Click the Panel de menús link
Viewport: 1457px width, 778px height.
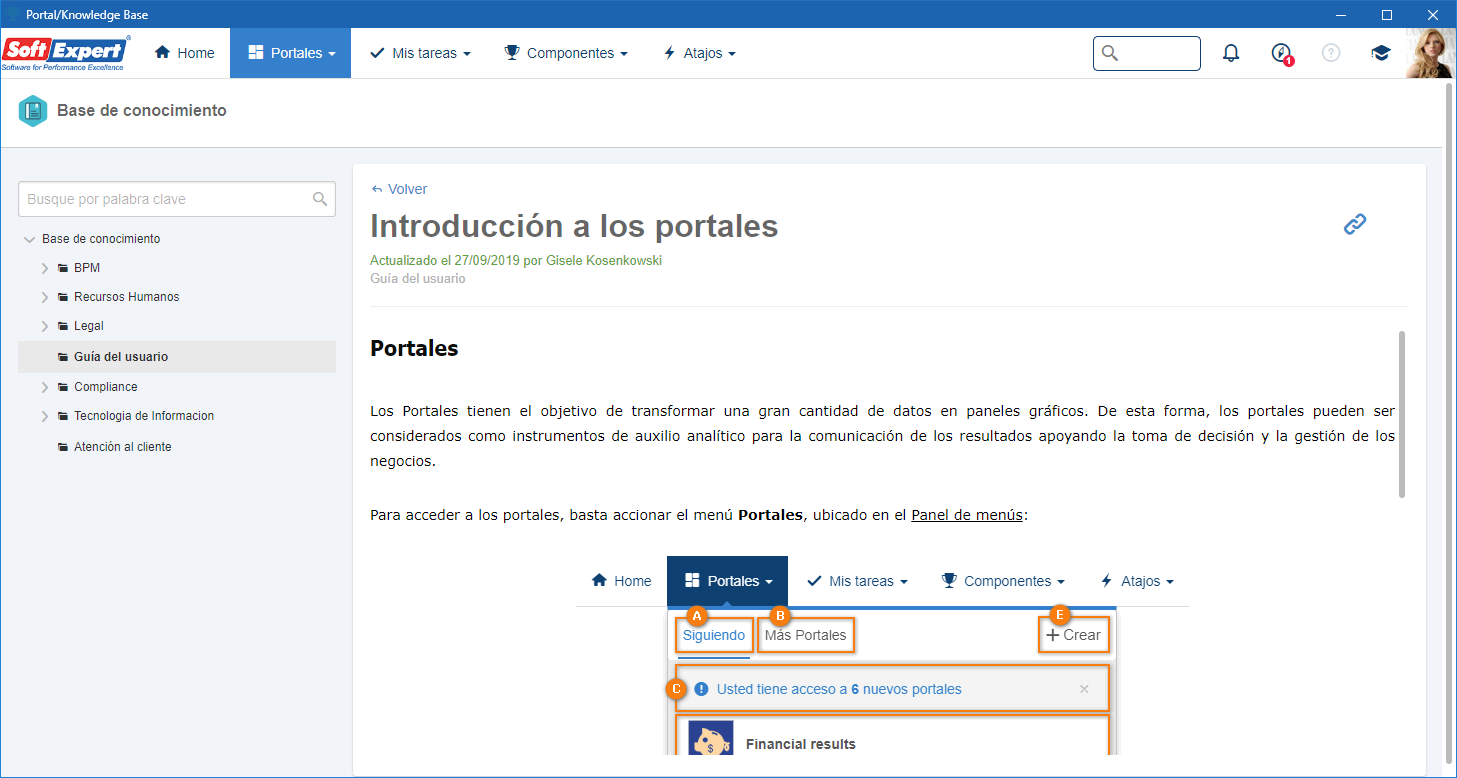point(967,515)
